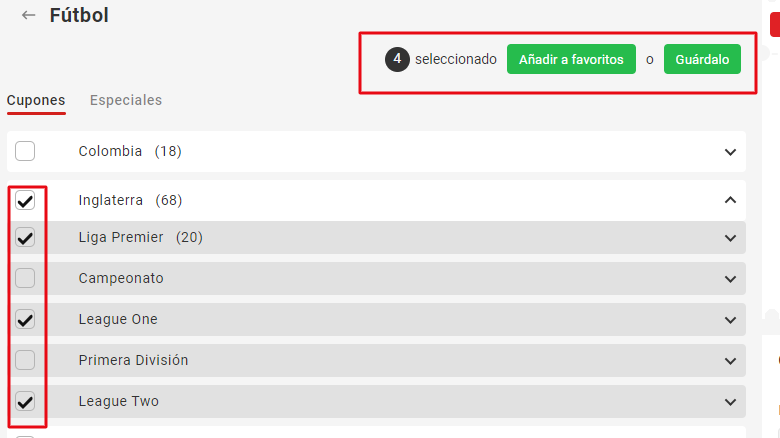Viewport: 780px width, 438px height.
Task: Click the Añadir a favoritos button
Action: [571, 60]
